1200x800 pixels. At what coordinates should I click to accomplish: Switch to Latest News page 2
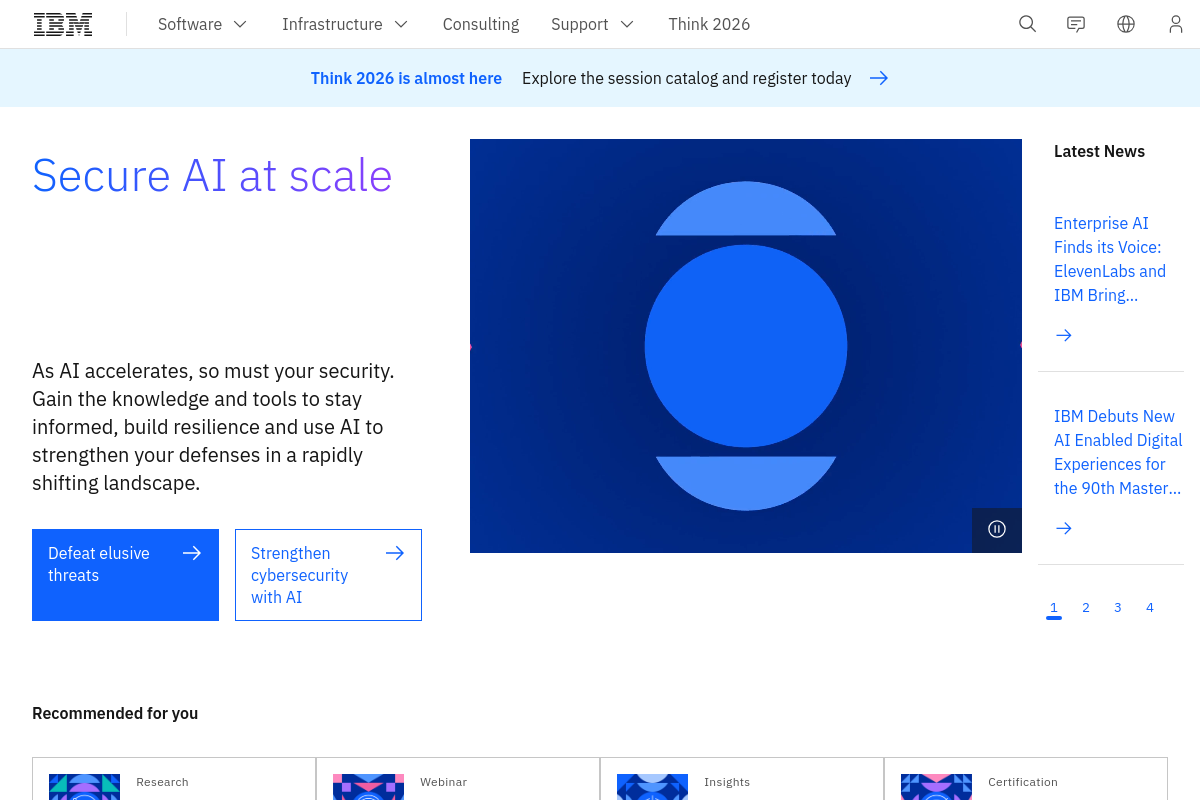click(1086, 607)
